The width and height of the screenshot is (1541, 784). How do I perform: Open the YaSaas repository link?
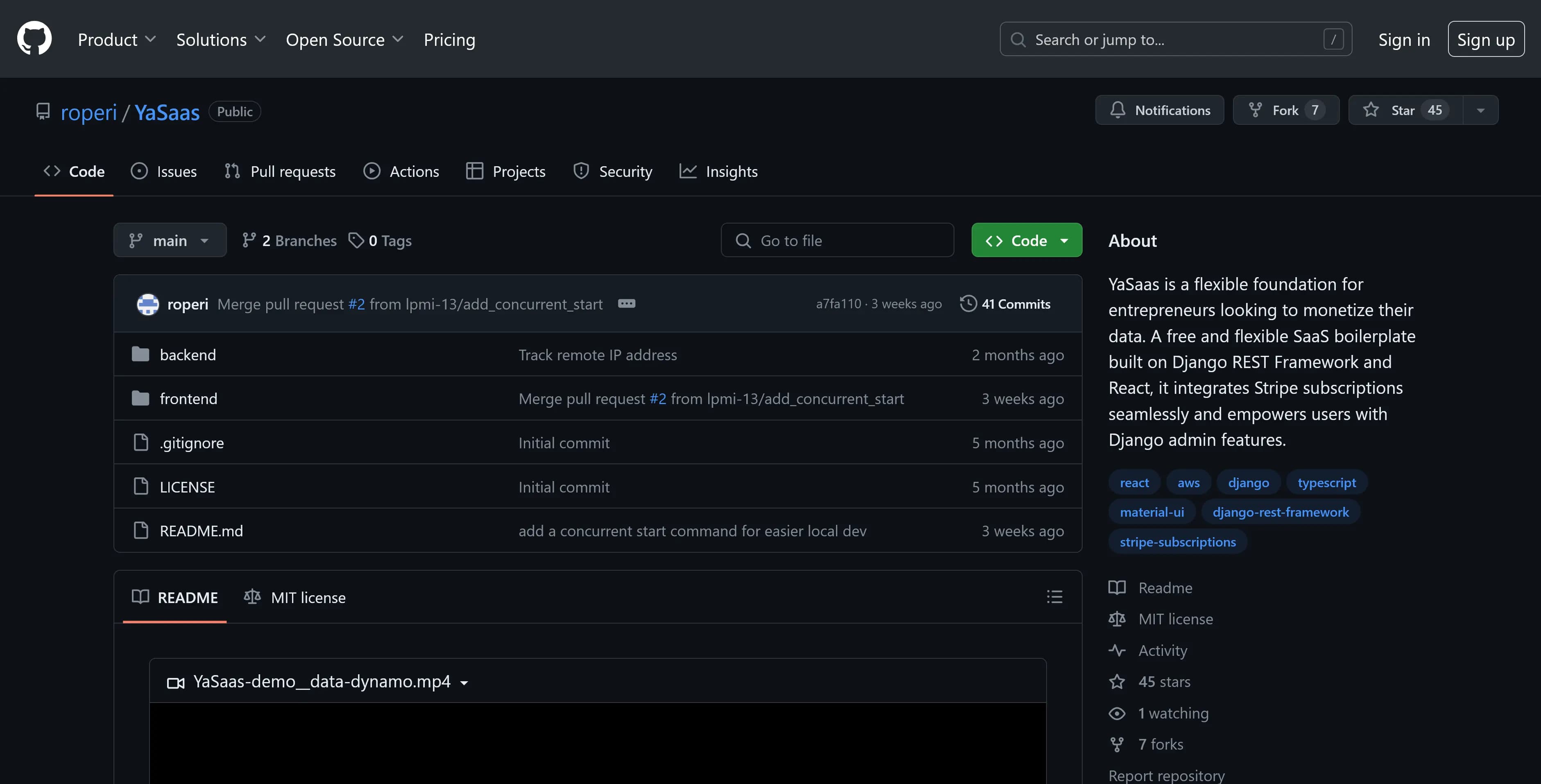167,112
